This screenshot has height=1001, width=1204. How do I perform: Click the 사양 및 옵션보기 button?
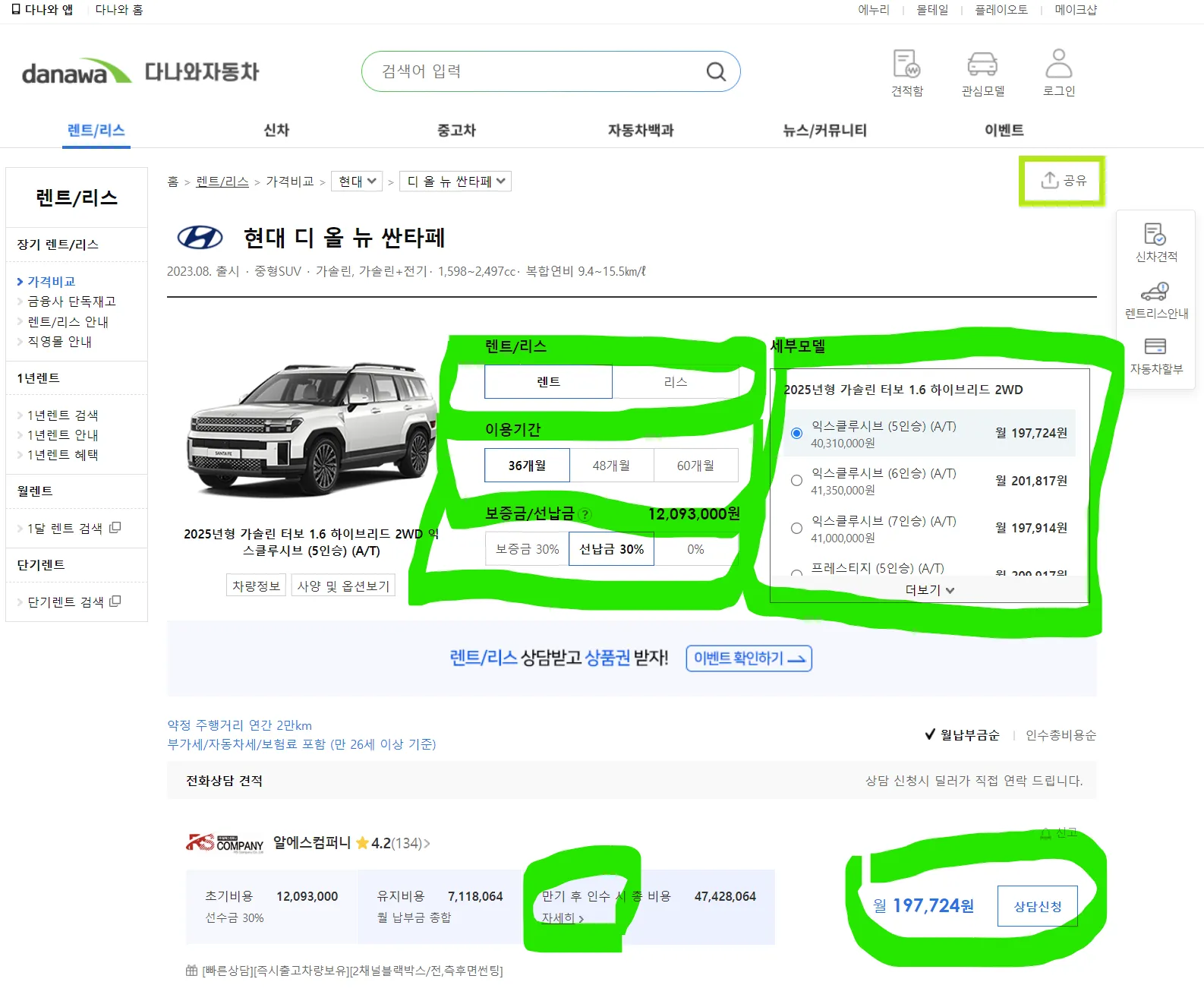coord(343,586)
